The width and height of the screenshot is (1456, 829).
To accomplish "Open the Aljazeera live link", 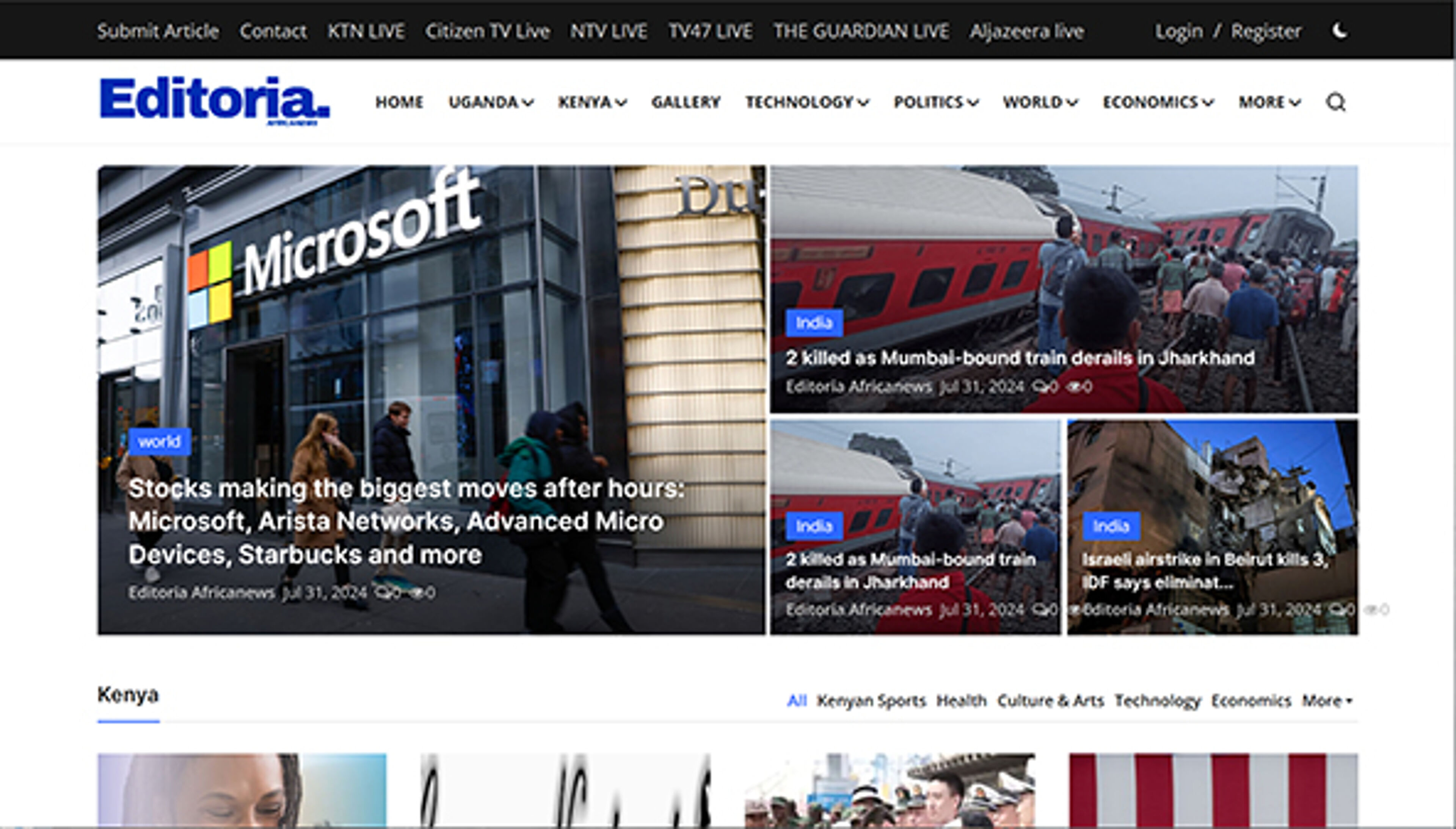I will tap(1026, 31).
